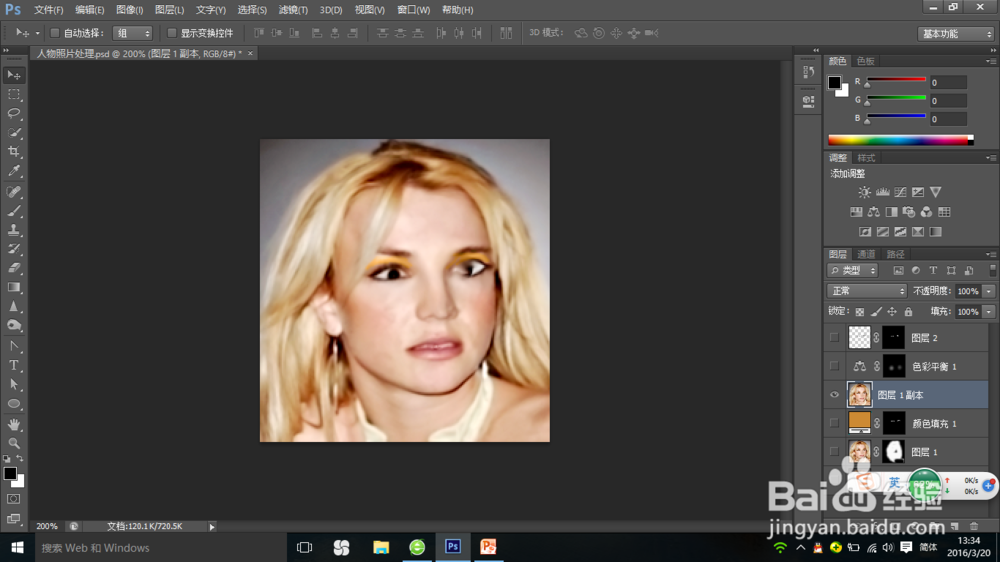The height and width of the screenshot is (562, 1000).
Task: Select the Eraser tool
Action: pyautogui.click(x=14, y=269)
